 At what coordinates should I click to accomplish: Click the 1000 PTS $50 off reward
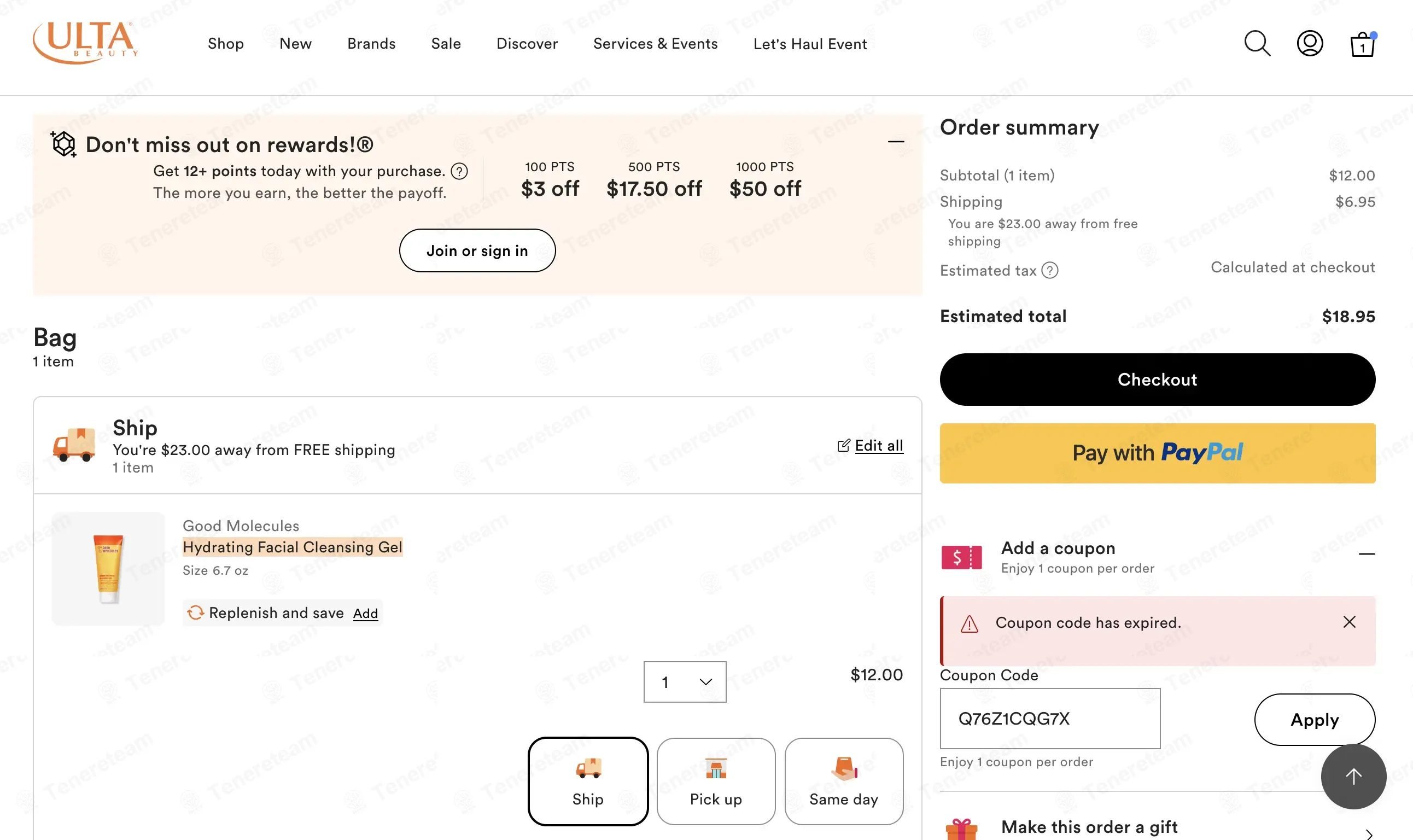point(765,180)
